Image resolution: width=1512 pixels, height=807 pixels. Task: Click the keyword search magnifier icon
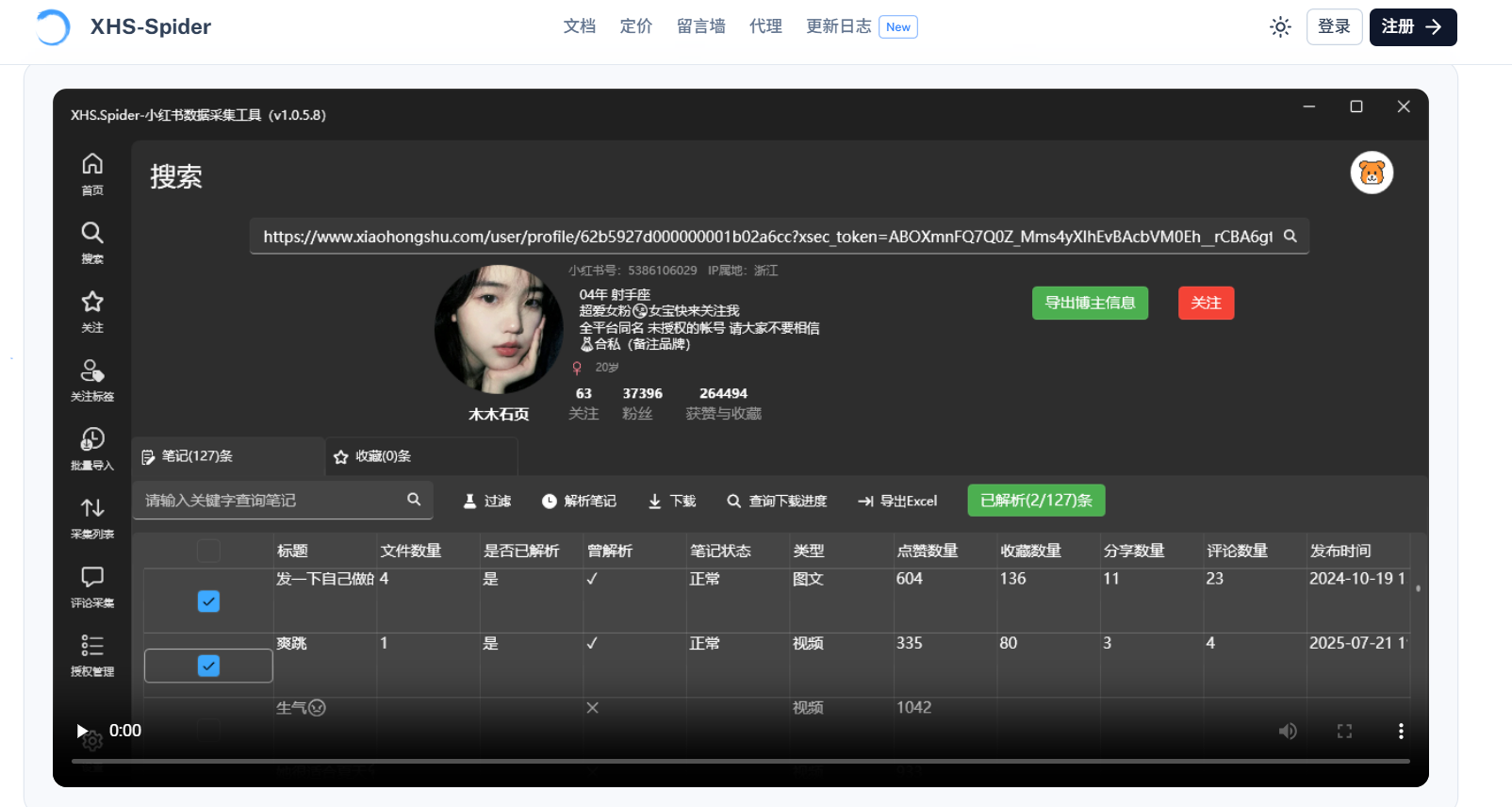[x=413, y=500]
